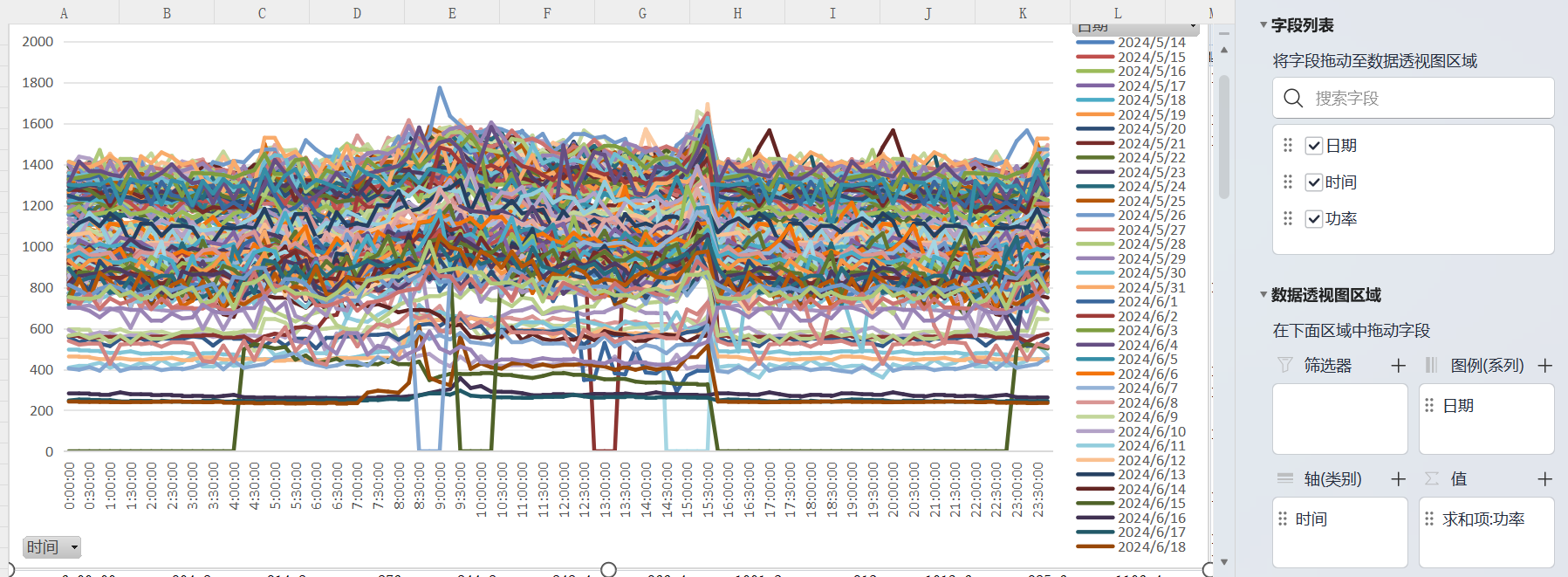Viewport: 1568px width, 577px height.
Task: Select the 求和项:功率 item in values area
Action: 1482,519
